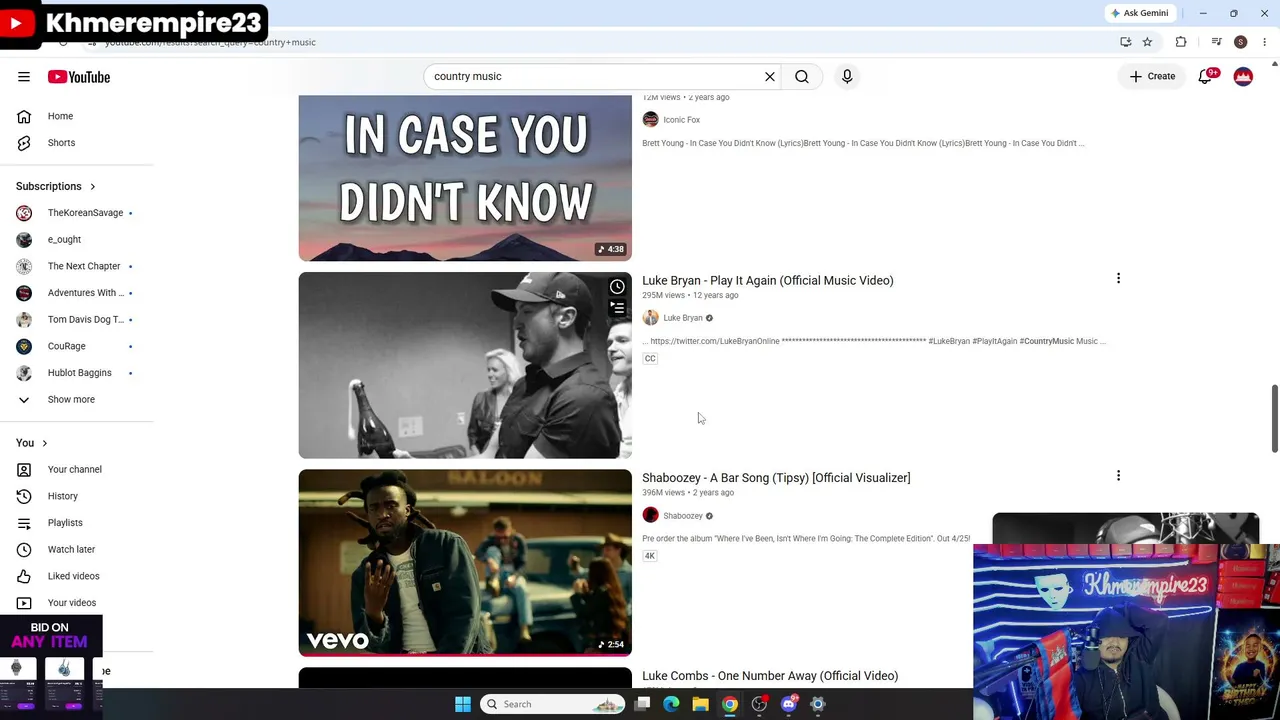Screen dimensions: 1280x720
Task: Go to the YouTube home logo
Action: click(78, 77)
